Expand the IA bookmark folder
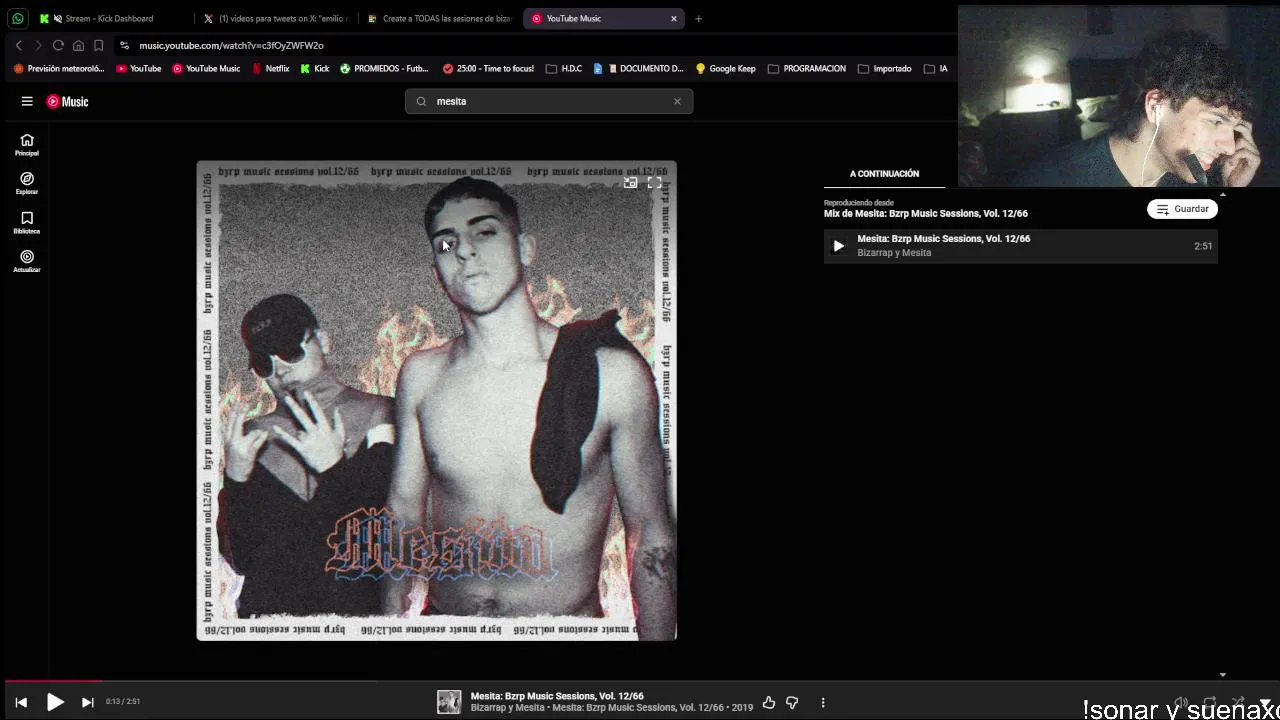This screenshot has height=720, width=1280. (x=936, y=69)
